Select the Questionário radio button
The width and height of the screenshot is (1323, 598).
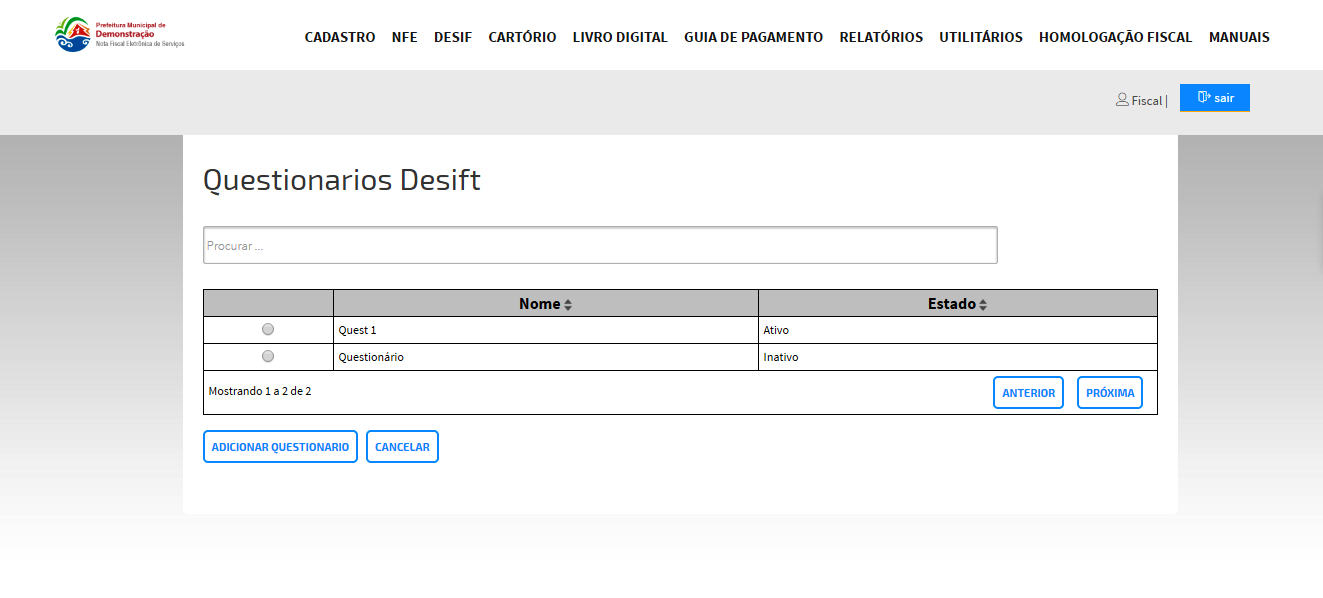(x=268, y=356)
